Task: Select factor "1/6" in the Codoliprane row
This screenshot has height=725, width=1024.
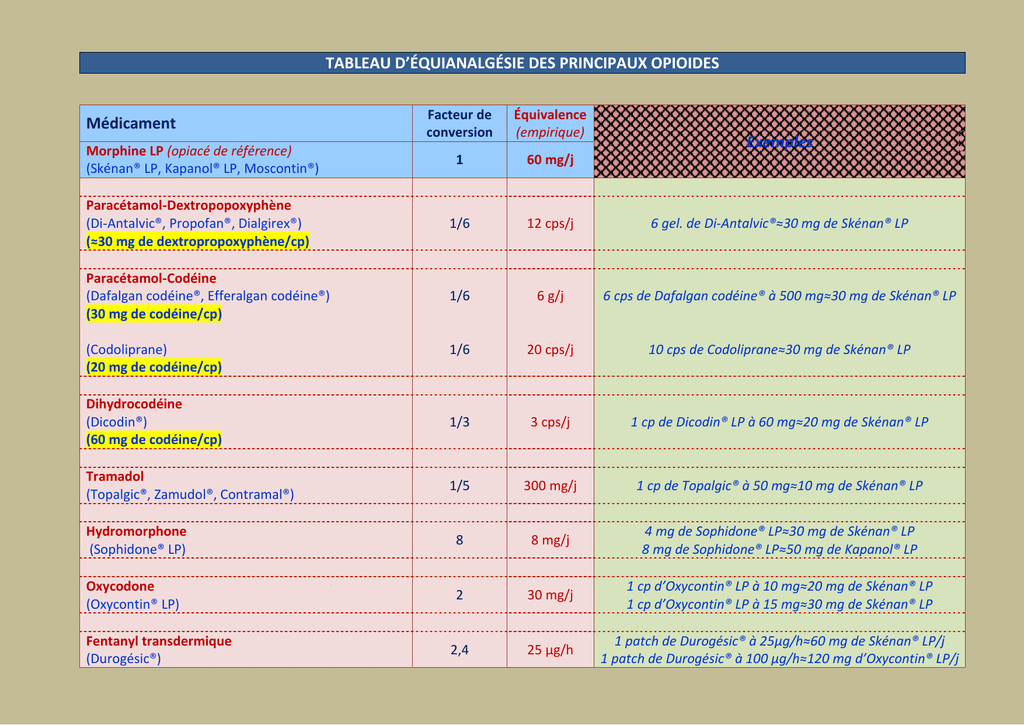Action: (x=459, y=349)
